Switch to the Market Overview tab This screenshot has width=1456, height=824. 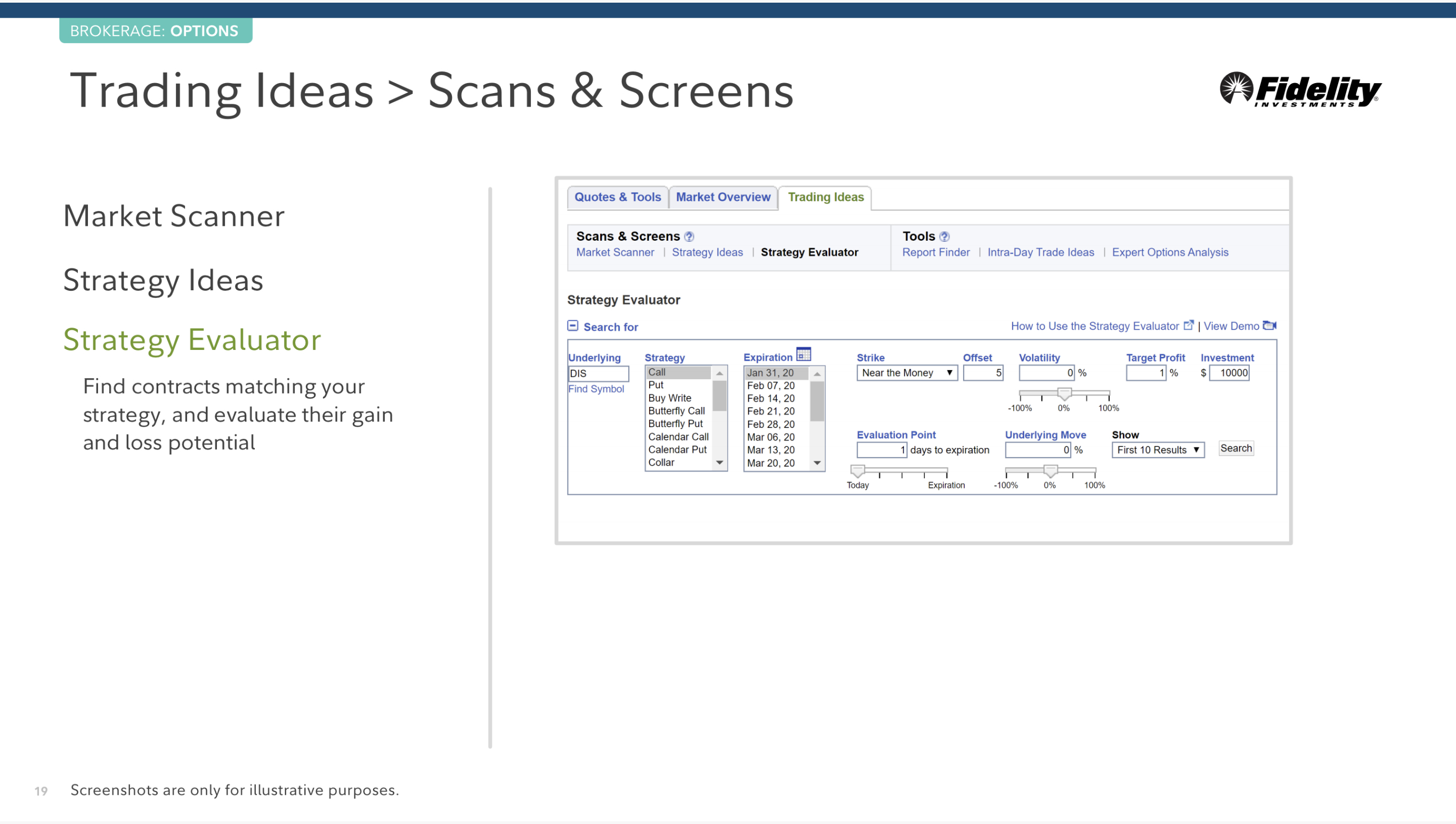(x=723, y=197)
